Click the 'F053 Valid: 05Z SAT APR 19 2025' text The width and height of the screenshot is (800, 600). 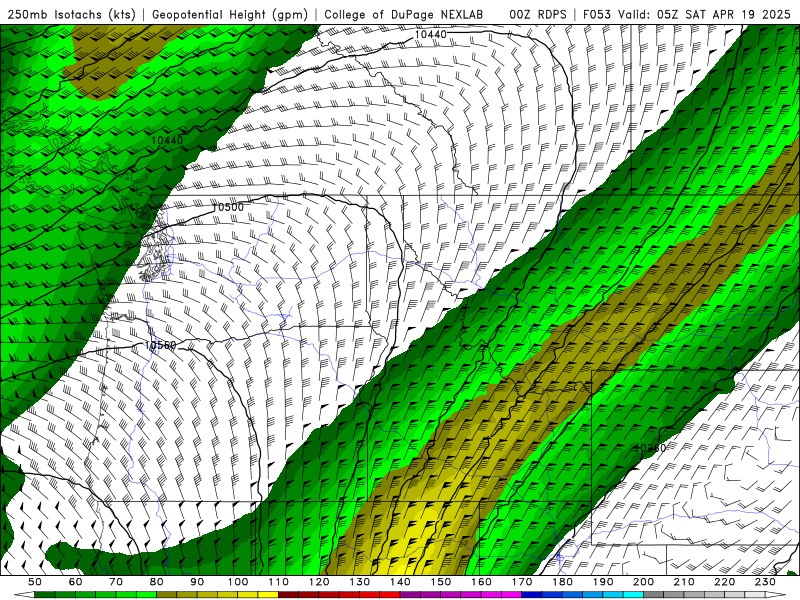686,15
